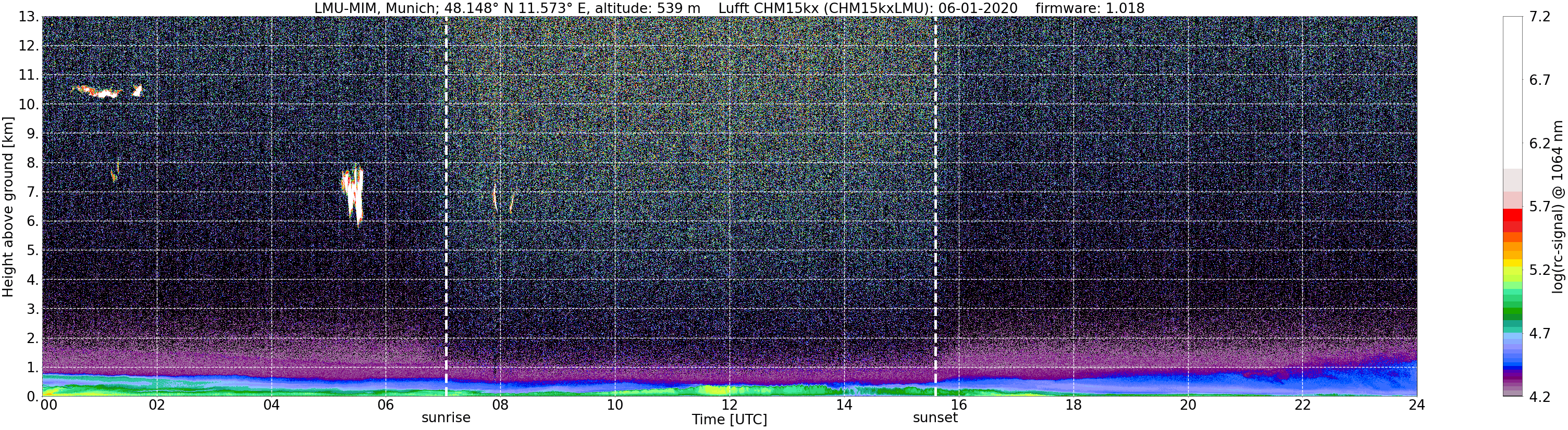Image resolution: width=1568 pixels, height=430 pixels.
Task: Click the height axis tick '3.'
Action: point(33,308)
